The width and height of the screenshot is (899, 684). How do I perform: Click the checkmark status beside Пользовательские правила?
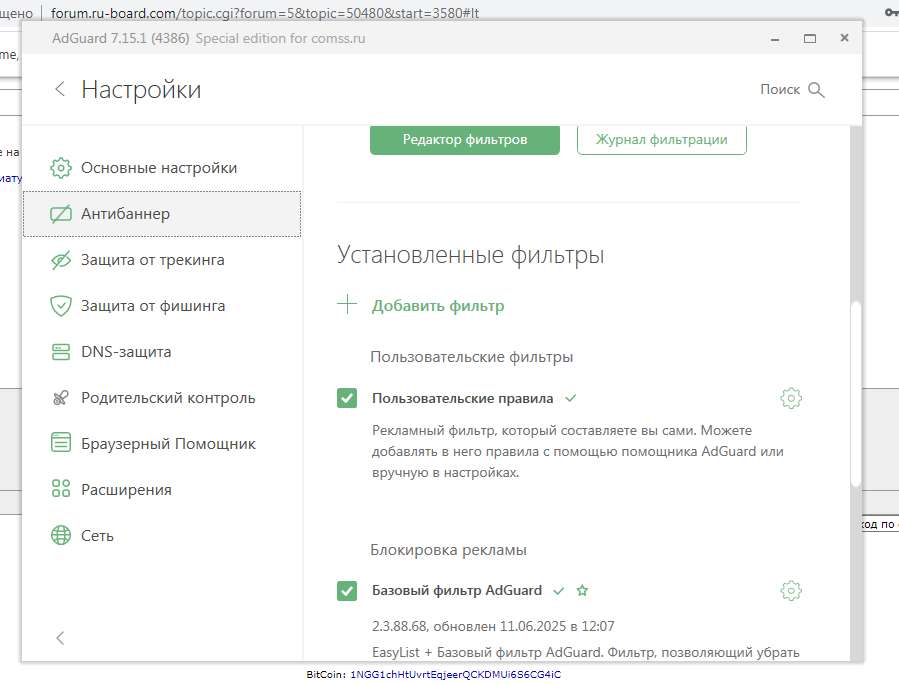pyautogui.click(x=570, y=398)
